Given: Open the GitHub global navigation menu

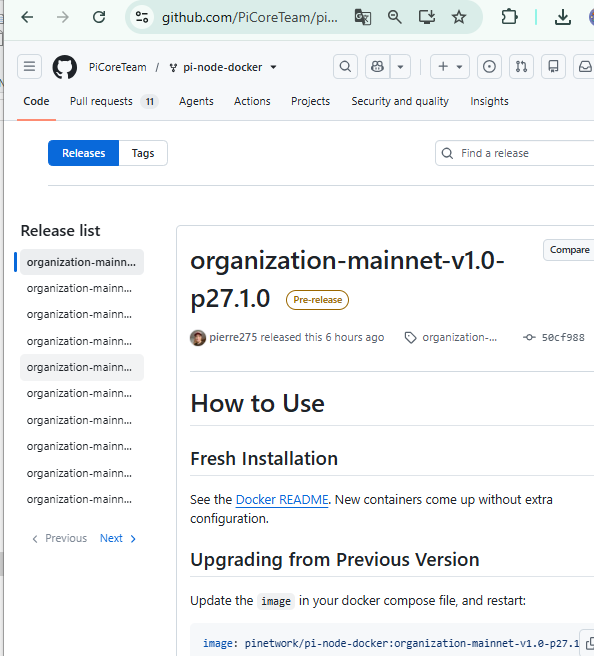Looking at the screenshot, I should tap(29, 67).
